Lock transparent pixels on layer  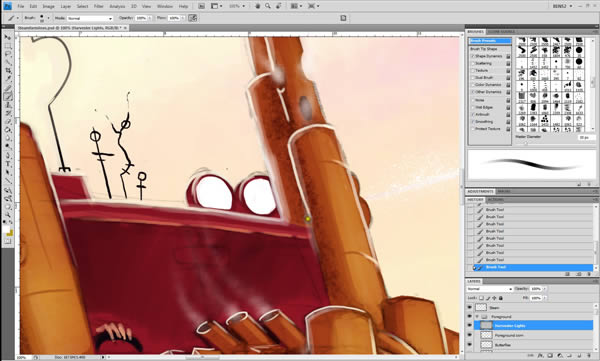click(x=481, y=298)
